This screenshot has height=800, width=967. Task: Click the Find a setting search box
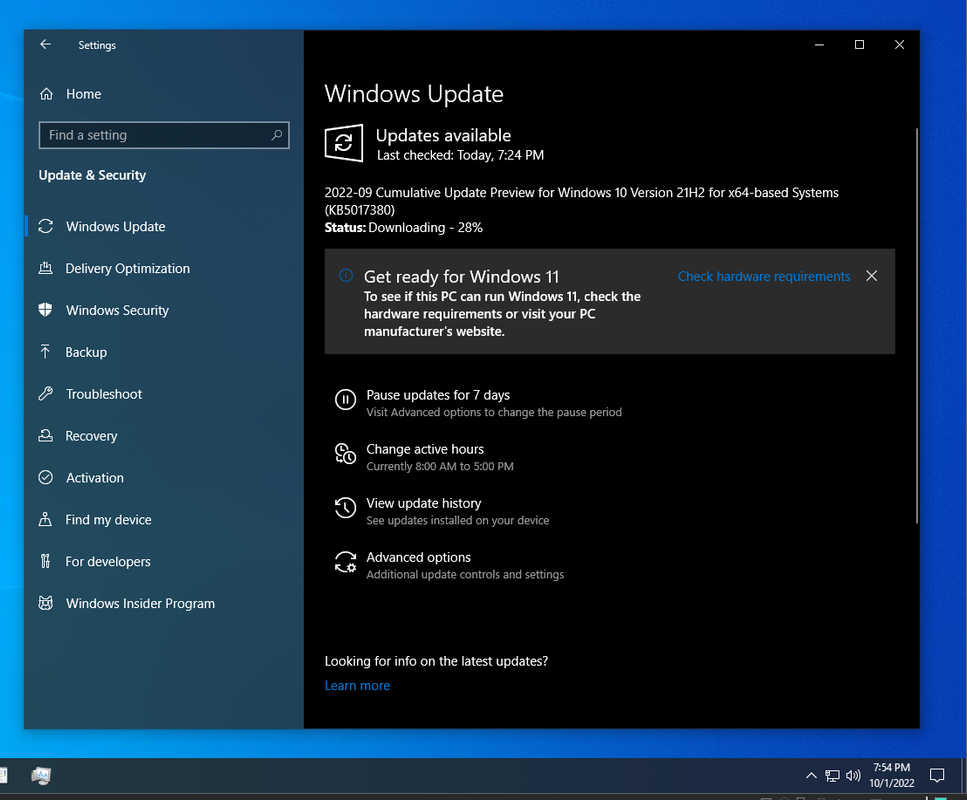(x=163, y=135)
